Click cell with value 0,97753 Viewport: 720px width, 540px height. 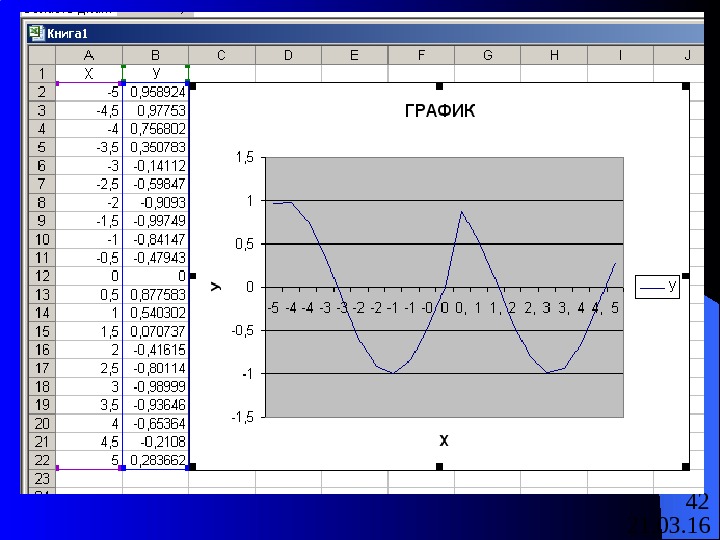point(155,110)
